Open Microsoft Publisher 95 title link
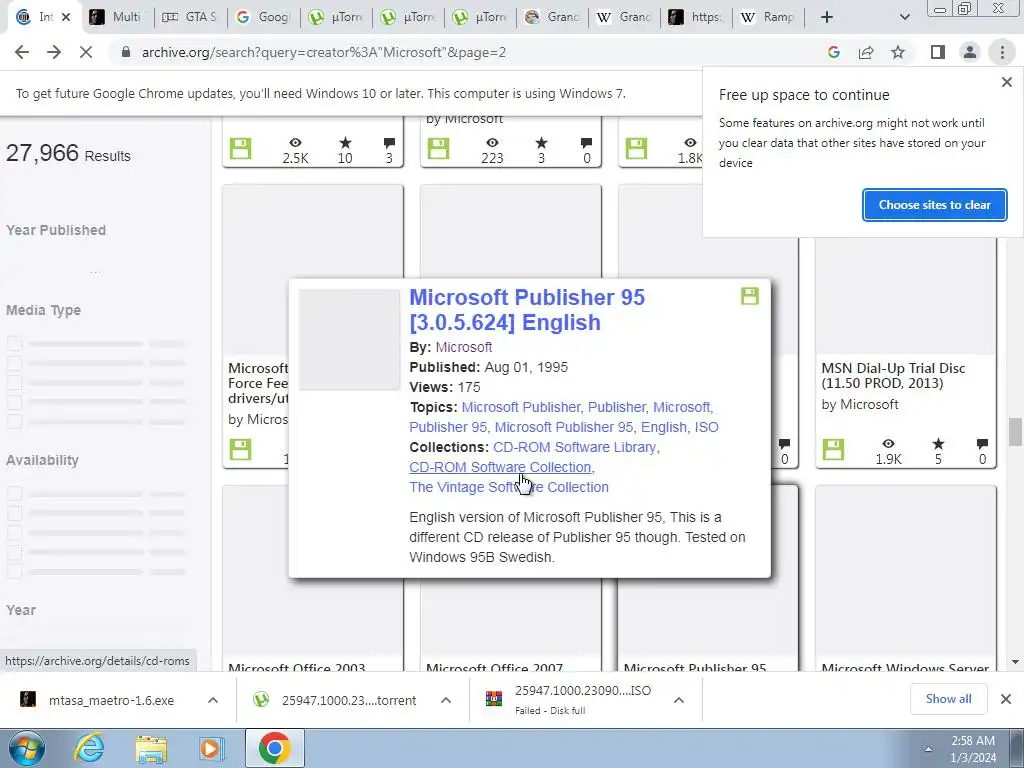1024x768 pixels. (526, 310)
